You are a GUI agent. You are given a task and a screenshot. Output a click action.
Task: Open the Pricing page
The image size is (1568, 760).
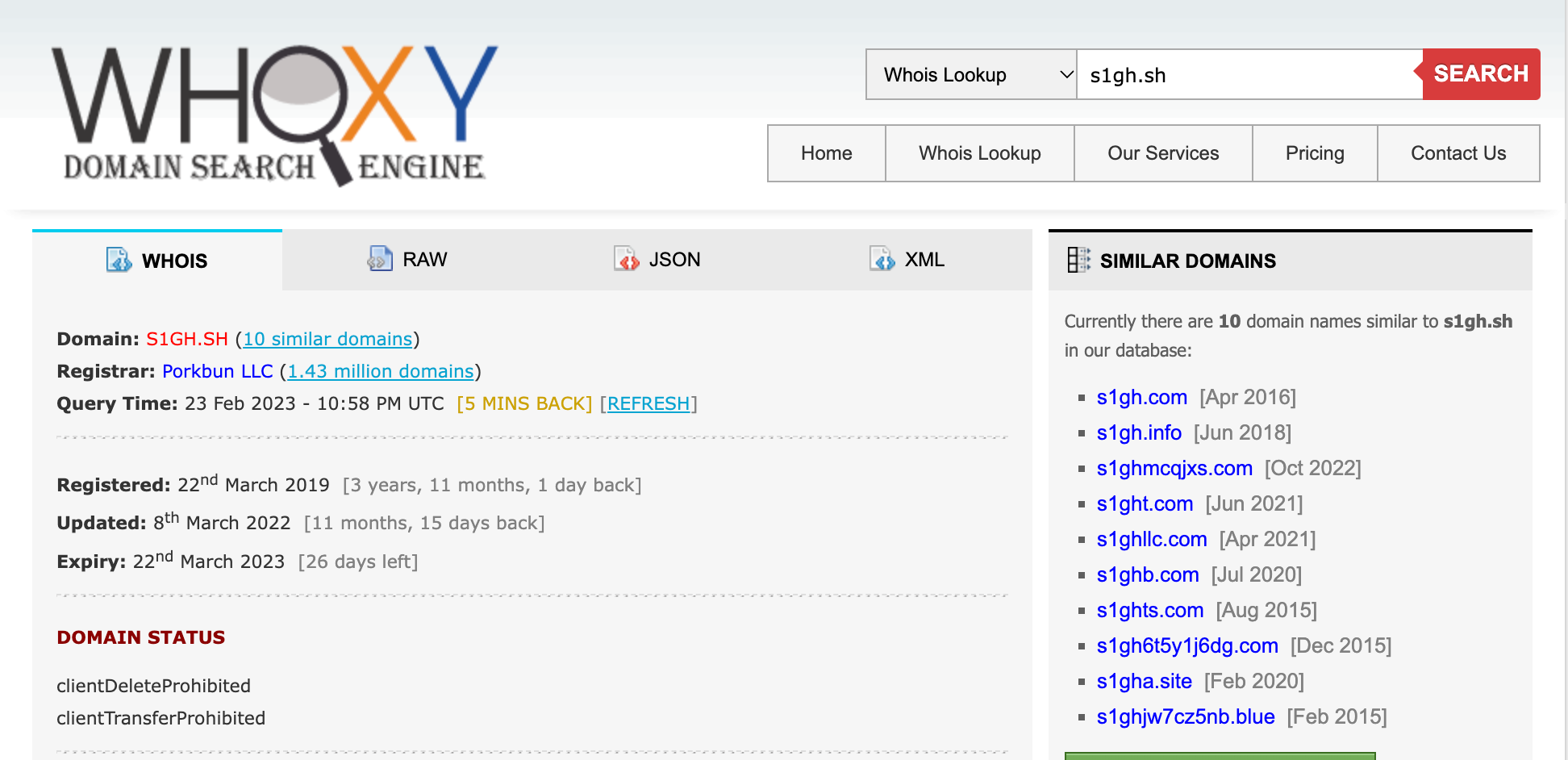pyautogui.click(x=1314, y=152)
